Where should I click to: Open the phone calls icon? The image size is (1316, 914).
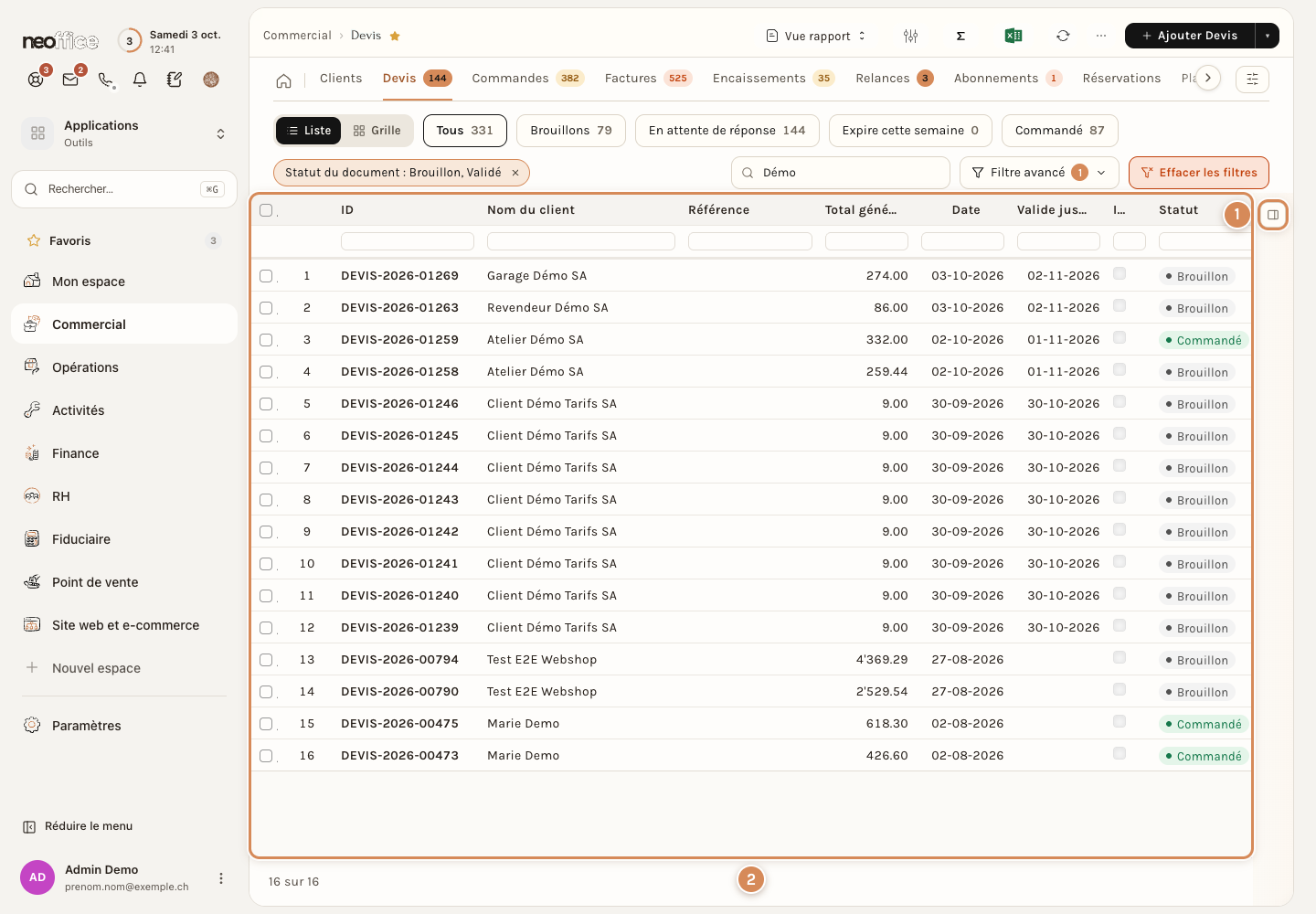coord(106,80)
